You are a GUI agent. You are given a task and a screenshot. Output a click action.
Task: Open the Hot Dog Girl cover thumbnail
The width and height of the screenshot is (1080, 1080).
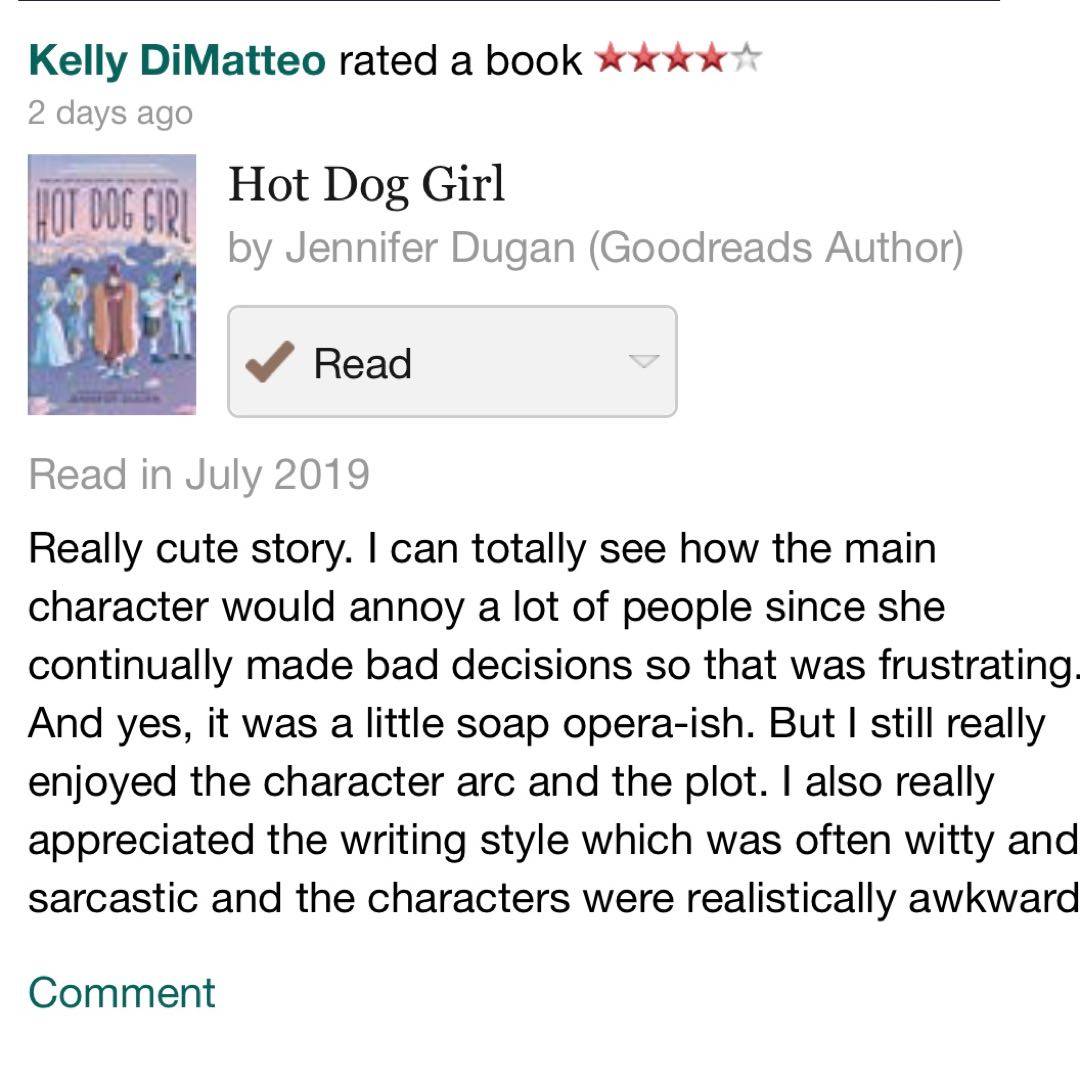pos(111,285)
